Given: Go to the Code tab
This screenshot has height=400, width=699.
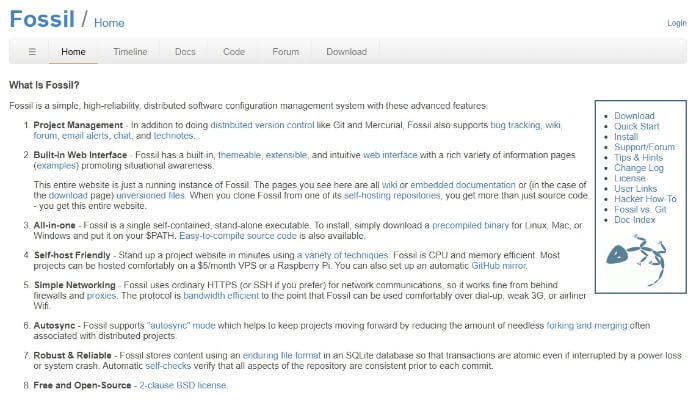Looking at the screenshot, I should pyautogui.click(x=234, y=52).
